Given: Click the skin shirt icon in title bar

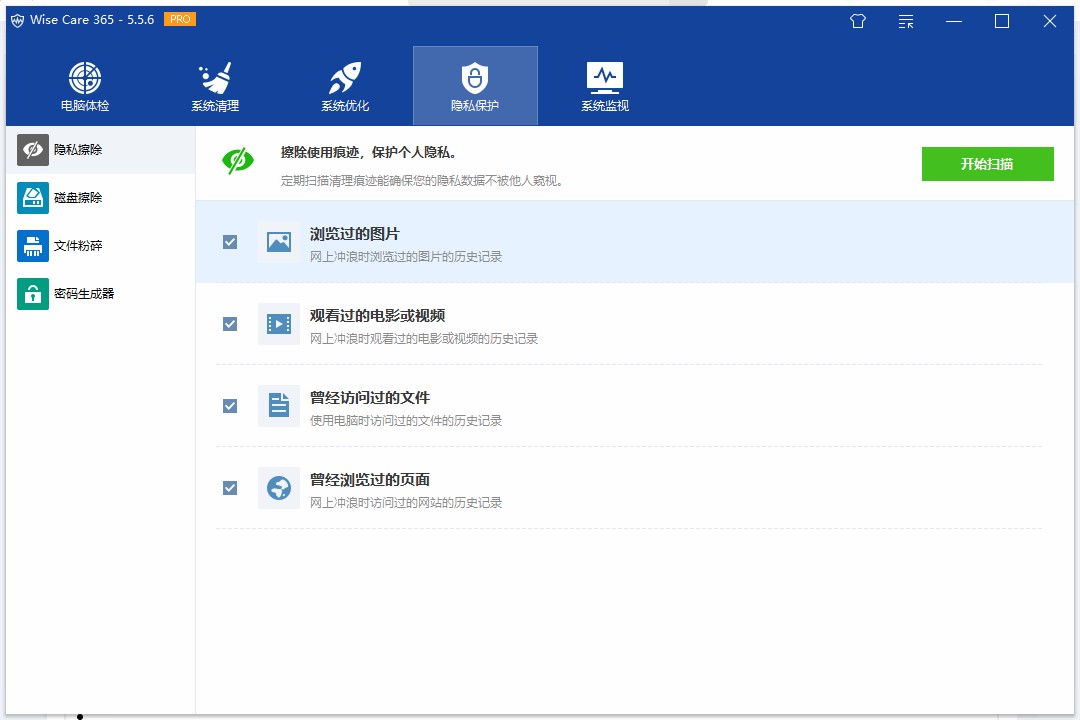Looking at the screenshot, I should (858, 21).
